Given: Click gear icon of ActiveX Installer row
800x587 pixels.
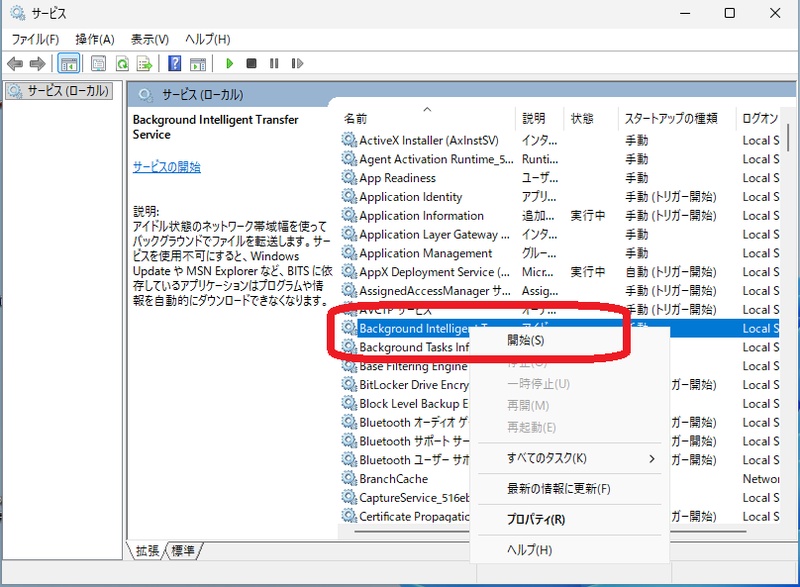Looking at the screenshot, I should coord(349,140).
